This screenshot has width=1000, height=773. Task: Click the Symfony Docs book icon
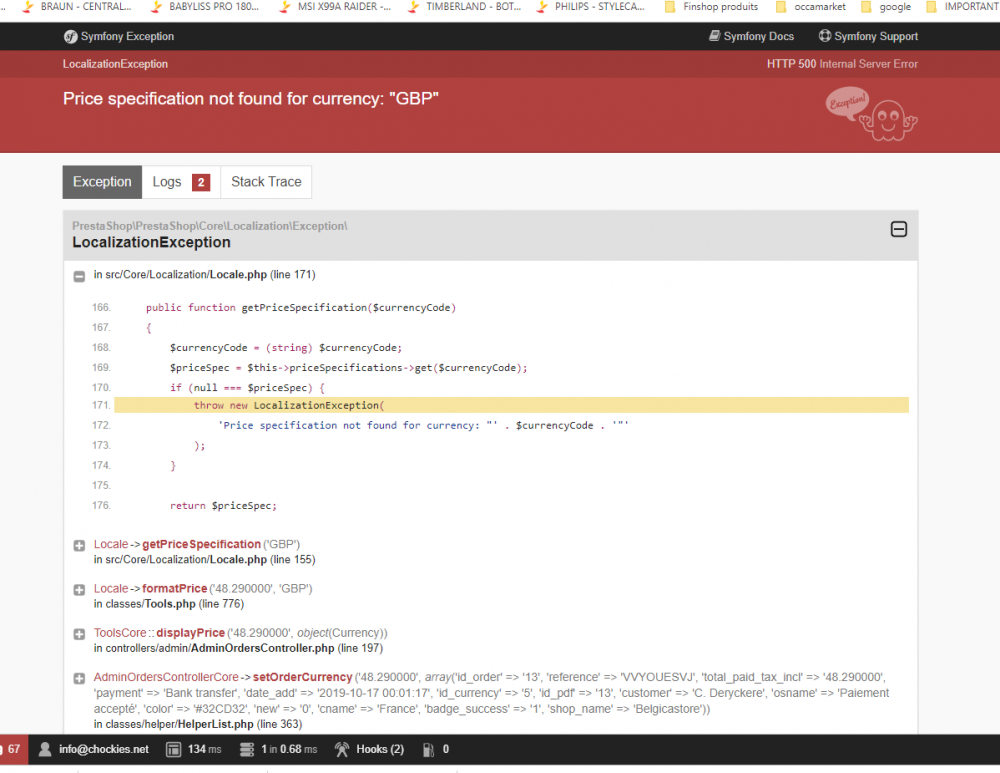[714, 36]
